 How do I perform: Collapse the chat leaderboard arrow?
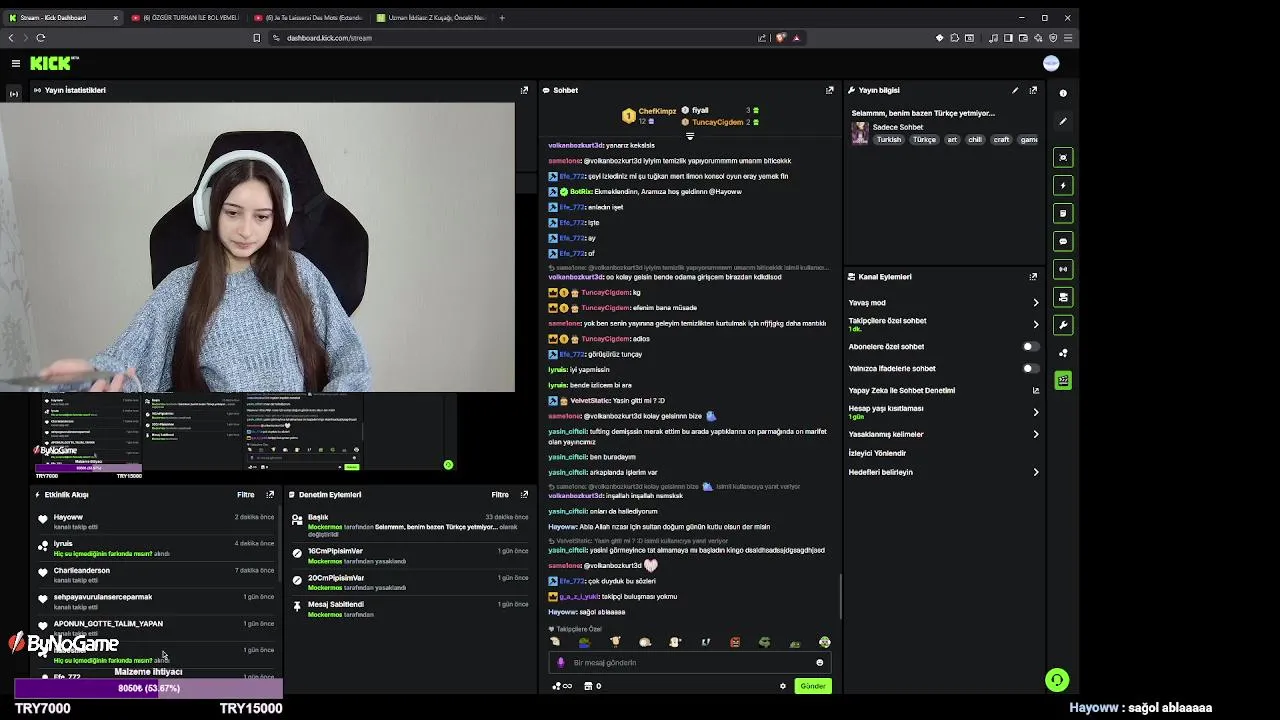(690, 136)
